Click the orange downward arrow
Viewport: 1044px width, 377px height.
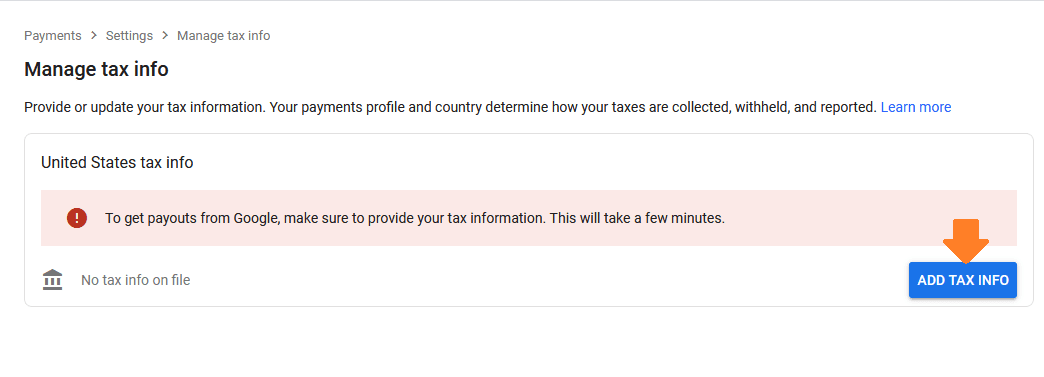[965, 240]
